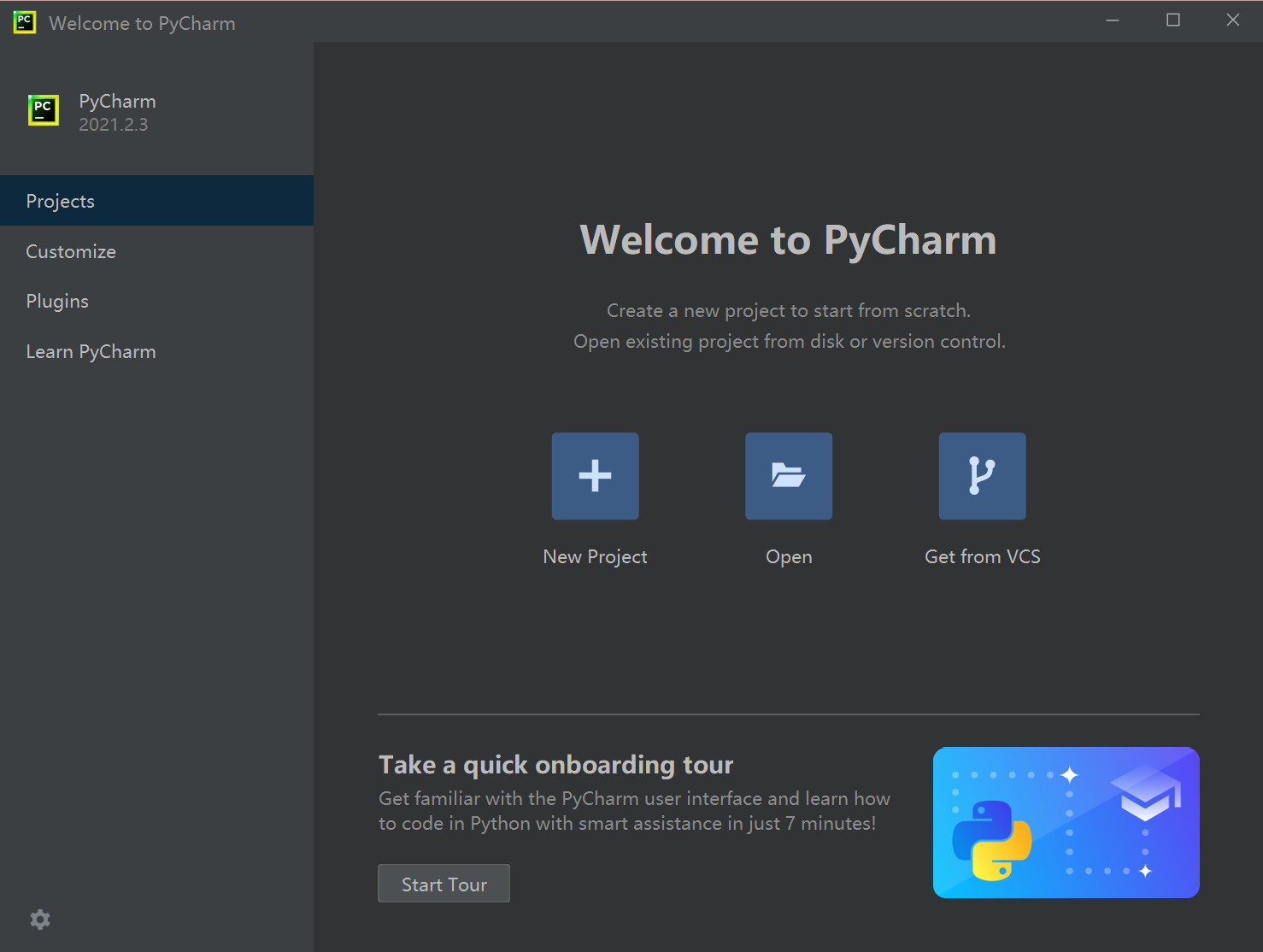This screenshot has width=1263, height=952.
Task: Click the PyCharm logo in the sidebar header
Action: (x=44, y=110)
